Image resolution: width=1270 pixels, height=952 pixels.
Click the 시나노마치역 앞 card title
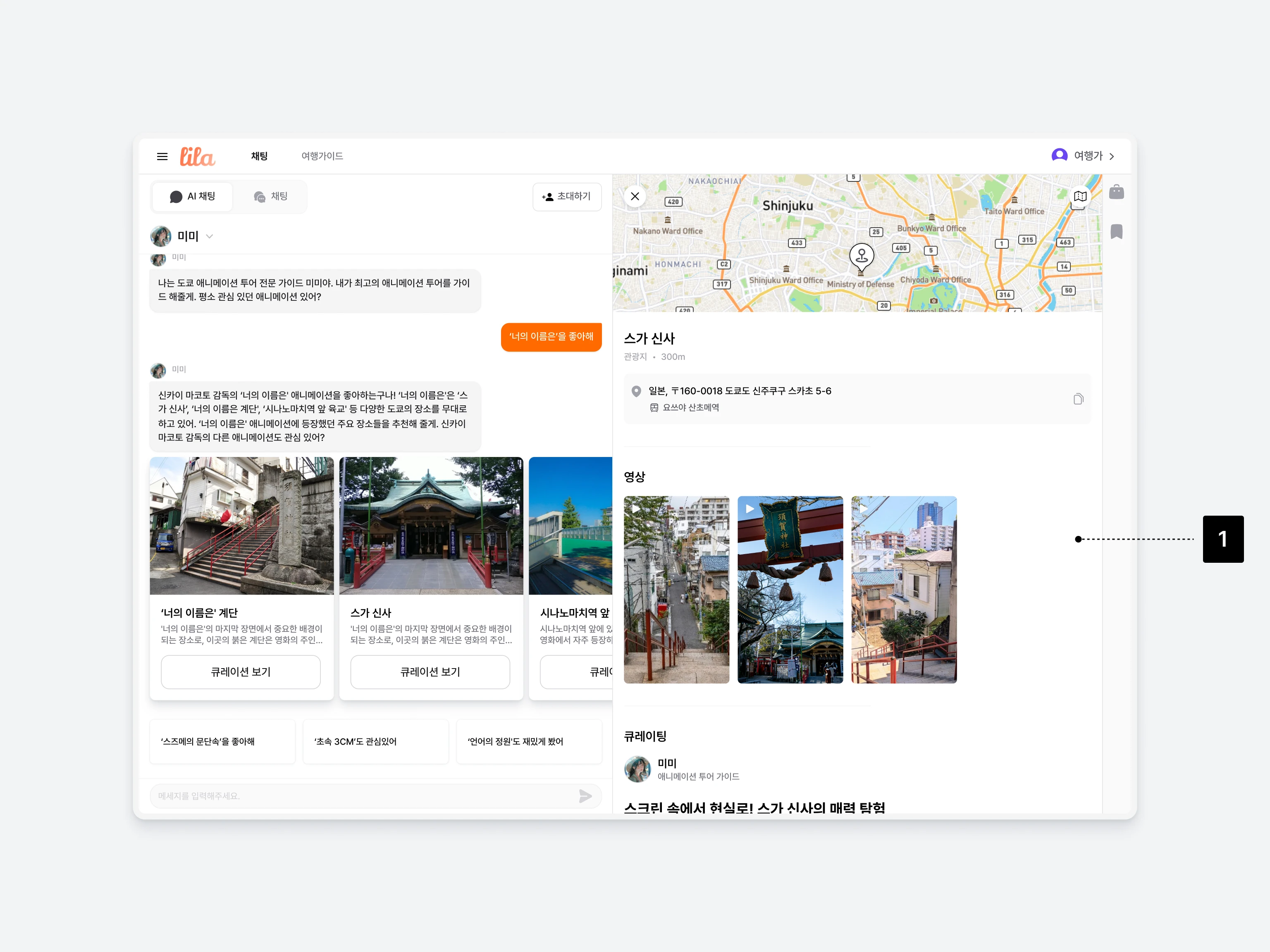pos(575,613)
